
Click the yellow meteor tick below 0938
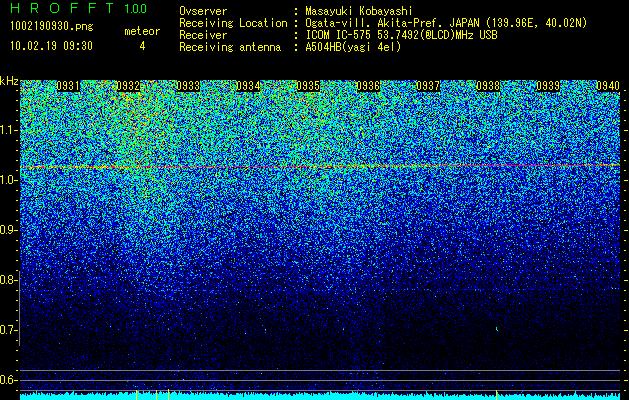497,395
